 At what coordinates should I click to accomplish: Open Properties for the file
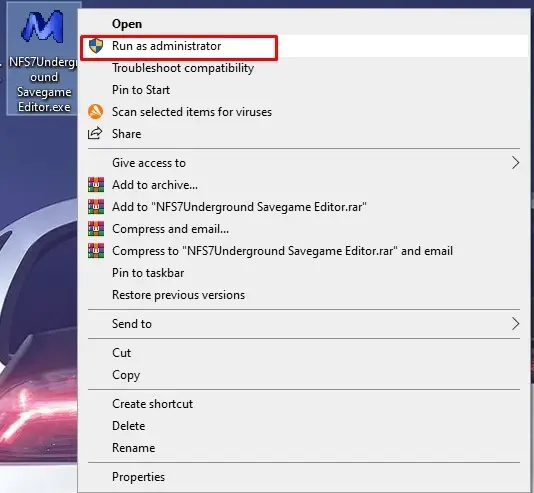coord(303,477)
